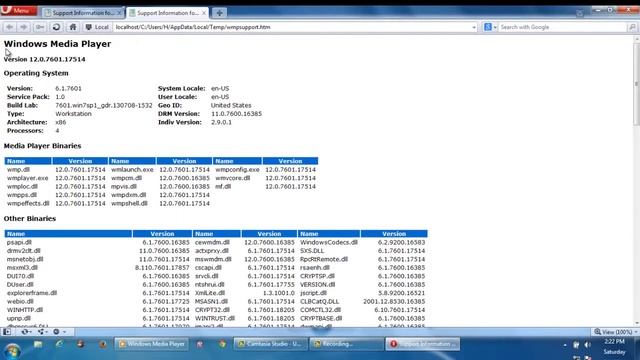Click the password wand key icon
Viewport: 640px width, 360px height.
40,27
